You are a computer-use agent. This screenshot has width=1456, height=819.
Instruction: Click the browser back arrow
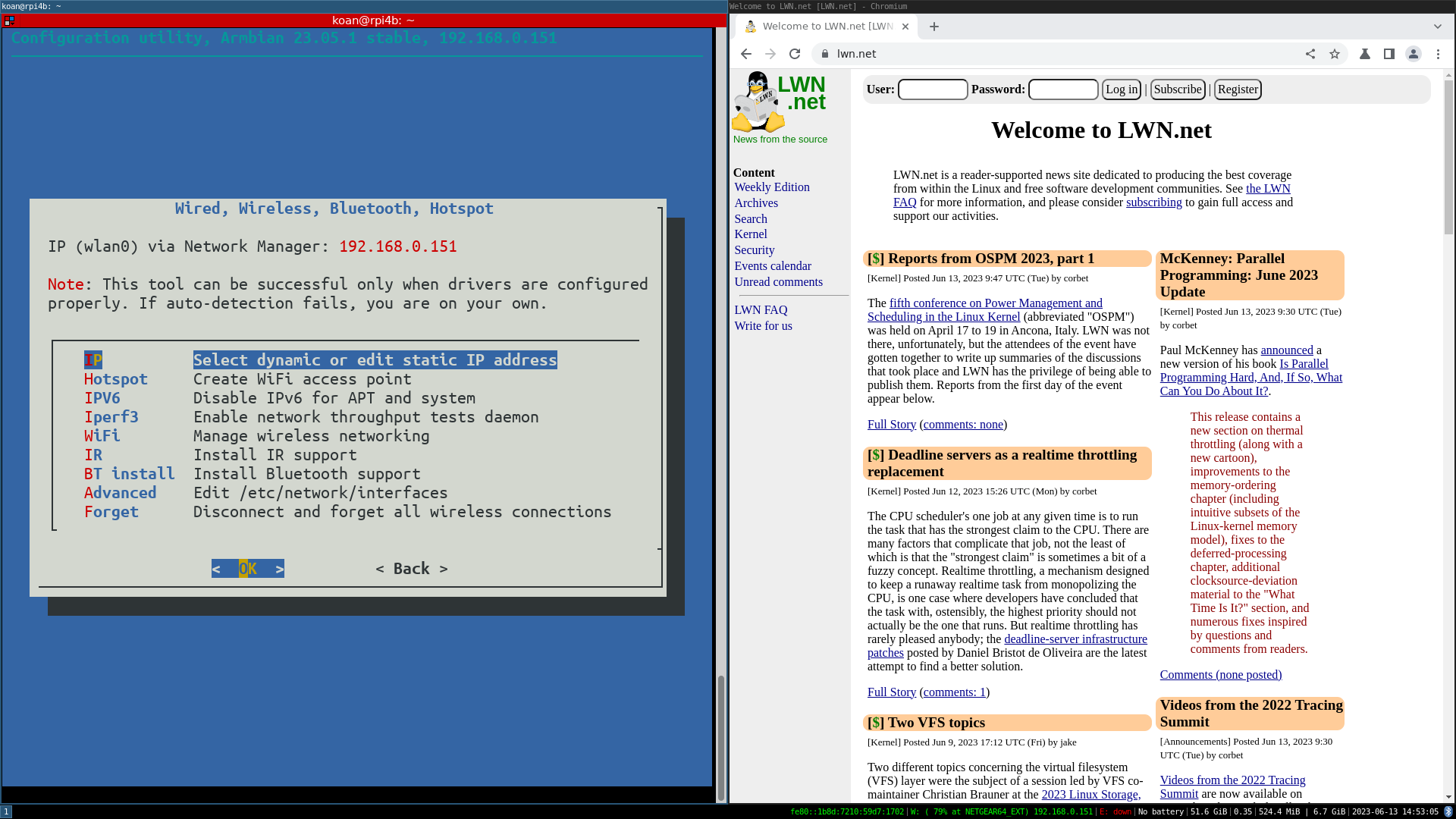(x=746, y=54)
